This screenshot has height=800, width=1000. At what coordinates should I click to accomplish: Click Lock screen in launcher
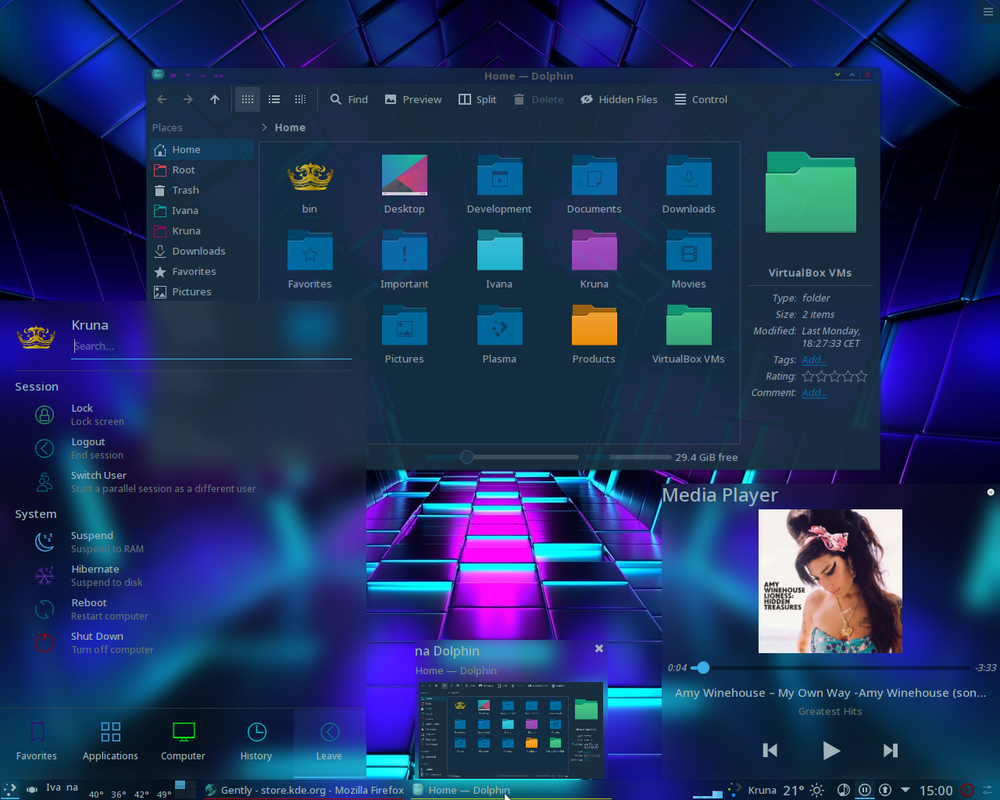pyautogui.click(x=98, y=415)
